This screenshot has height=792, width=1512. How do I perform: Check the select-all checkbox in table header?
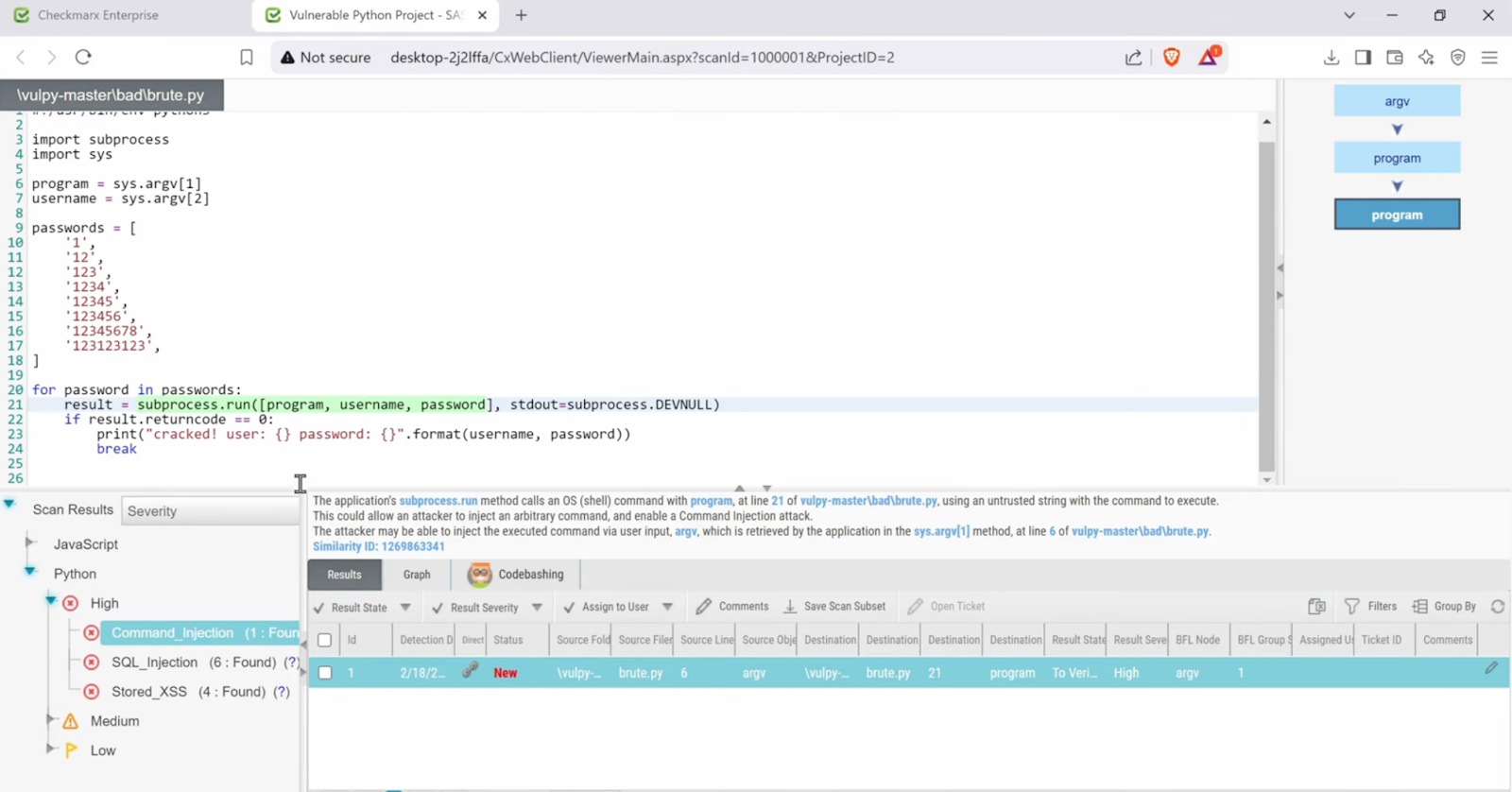pos(325,641)
